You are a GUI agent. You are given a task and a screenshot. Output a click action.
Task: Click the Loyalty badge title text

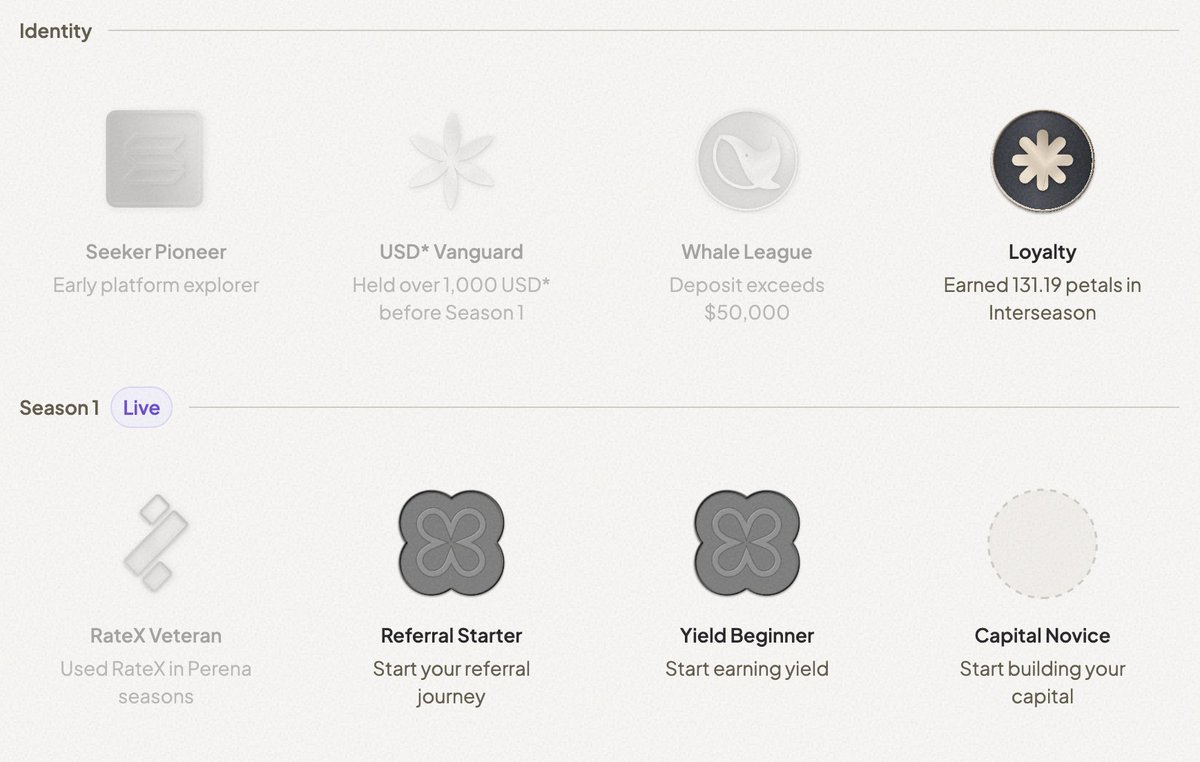pyautogui.click(x=1042, y=252)
